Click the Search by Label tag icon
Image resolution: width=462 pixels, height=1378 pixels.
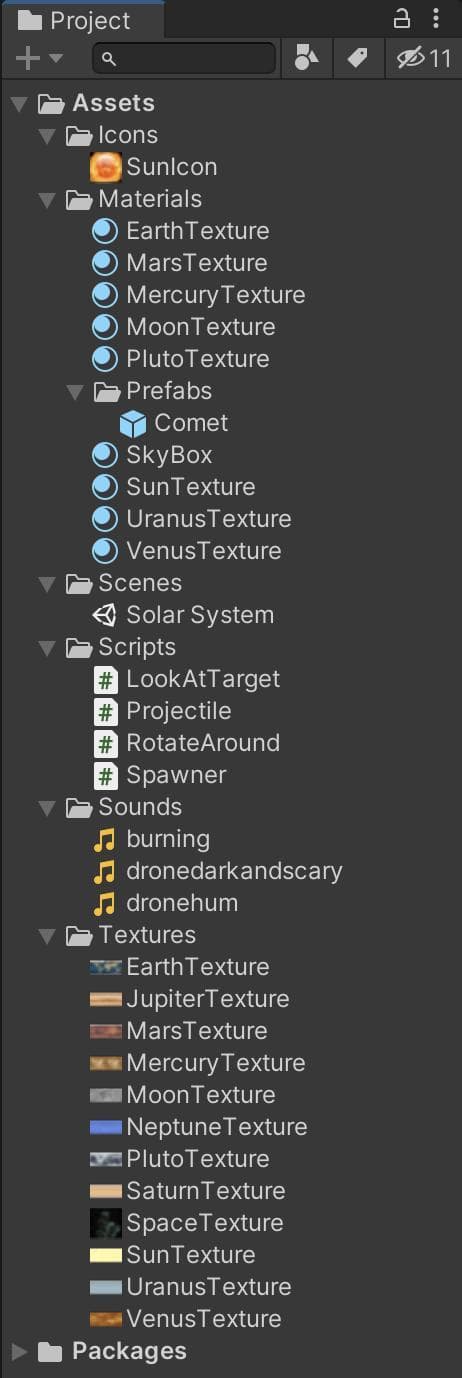click(x=357, y=59)
